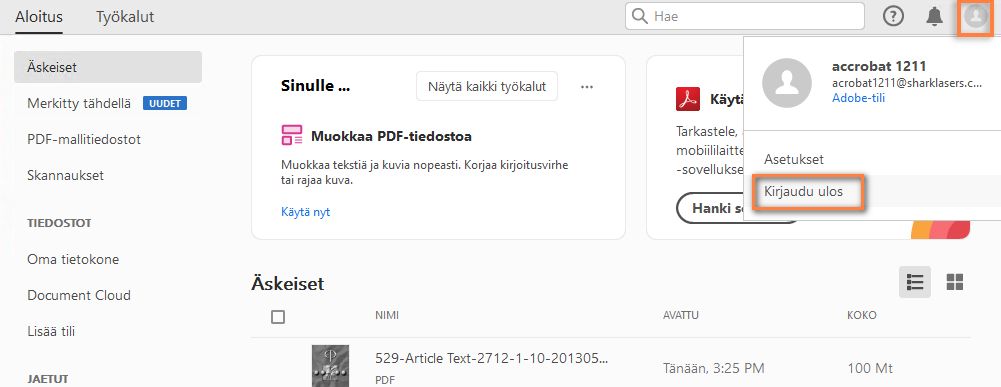This screenshot has width=1001, height=387.
Task: Click the Tänään, 3:25 PM cell
Action: click(x=714, y=368)
